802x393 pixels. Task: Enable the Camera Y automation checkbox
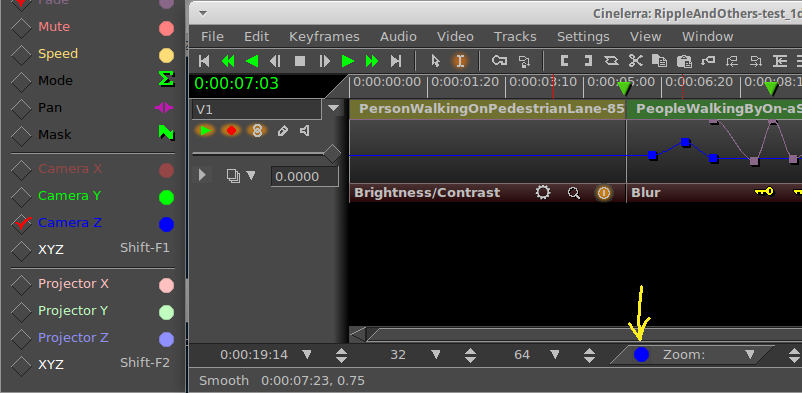[21, 196]
